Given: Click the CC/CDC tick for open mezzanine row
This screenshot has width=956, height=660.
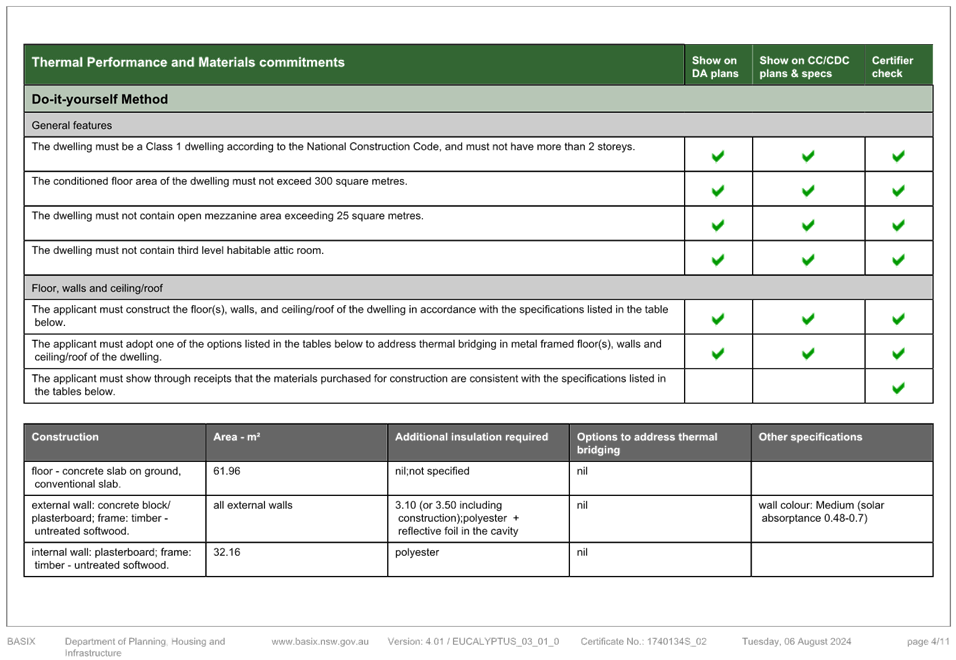Looking at the screenshot, I should pos(808,225).
